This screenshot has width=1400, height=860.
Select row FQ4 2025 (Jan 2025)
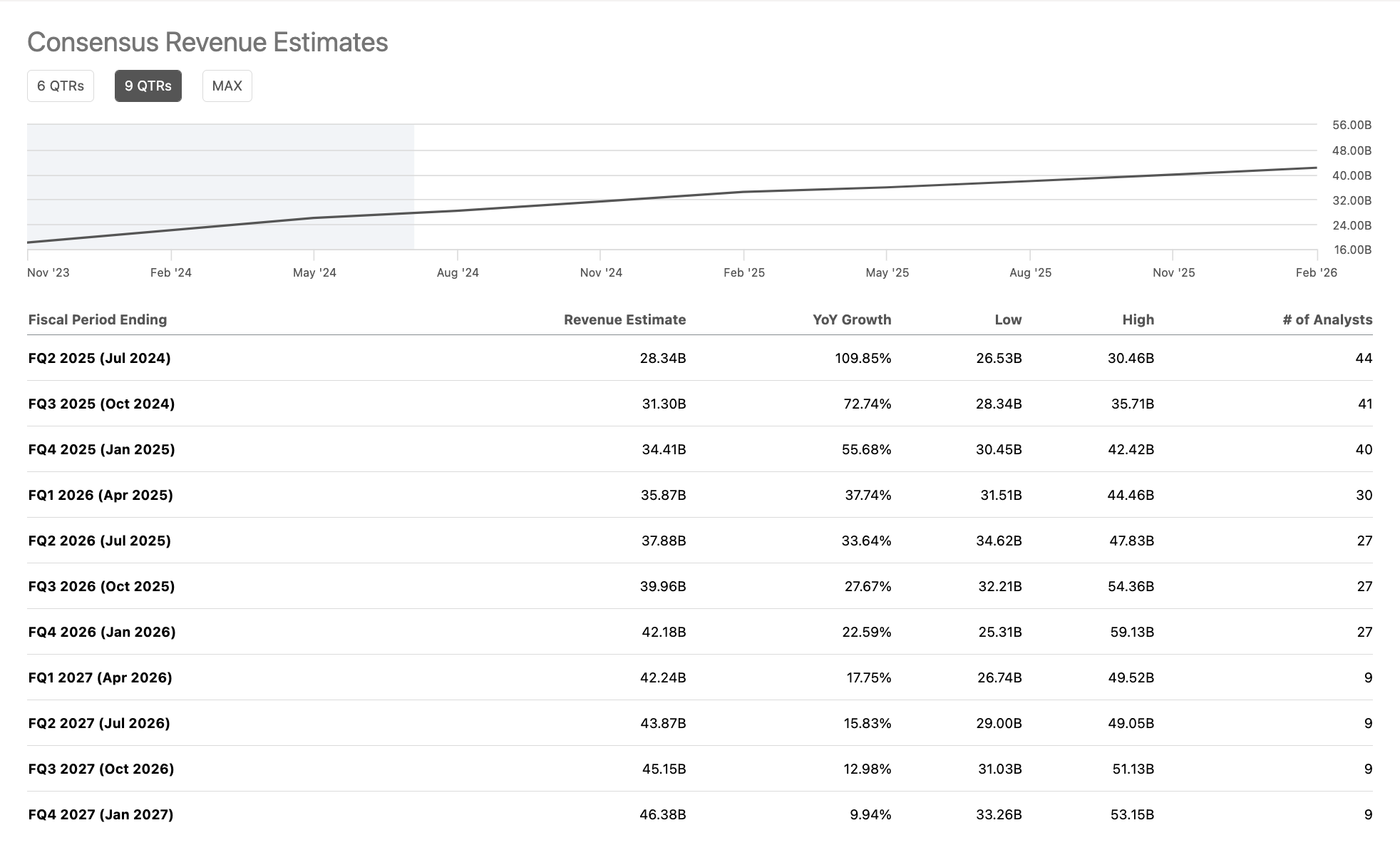700,449
